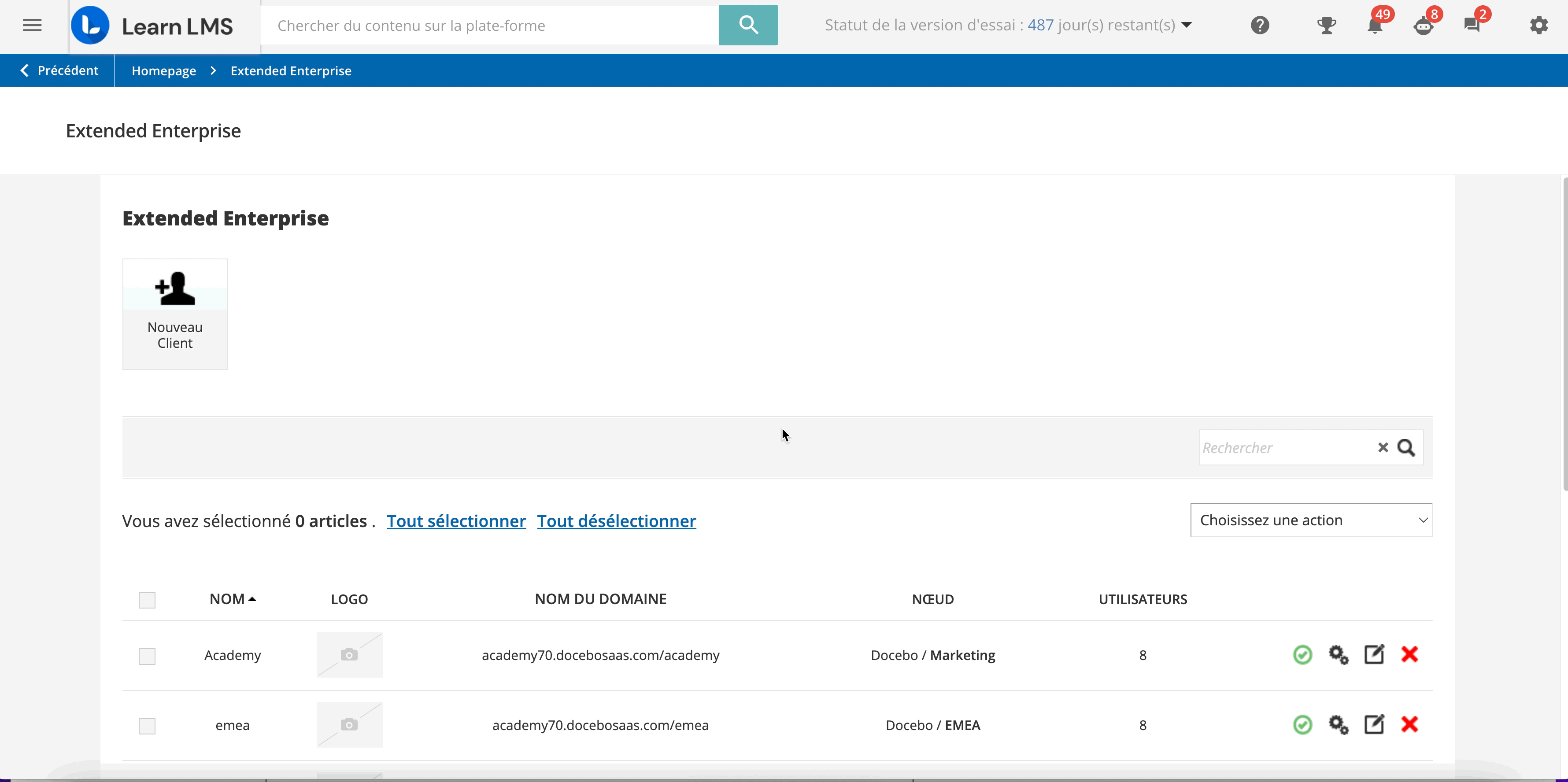This screenshot has width=1568, height=782.
Task: Click the emea name cell
Action: click(233, 725)
